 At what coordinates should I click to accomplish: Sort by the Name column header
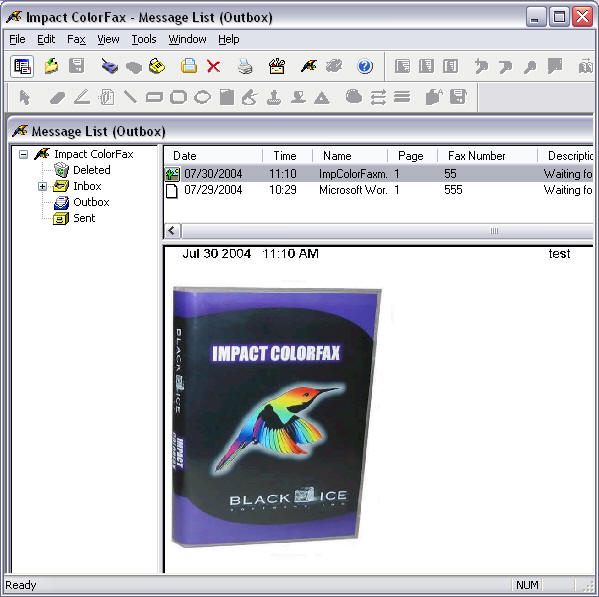click(x=350, y=156)
